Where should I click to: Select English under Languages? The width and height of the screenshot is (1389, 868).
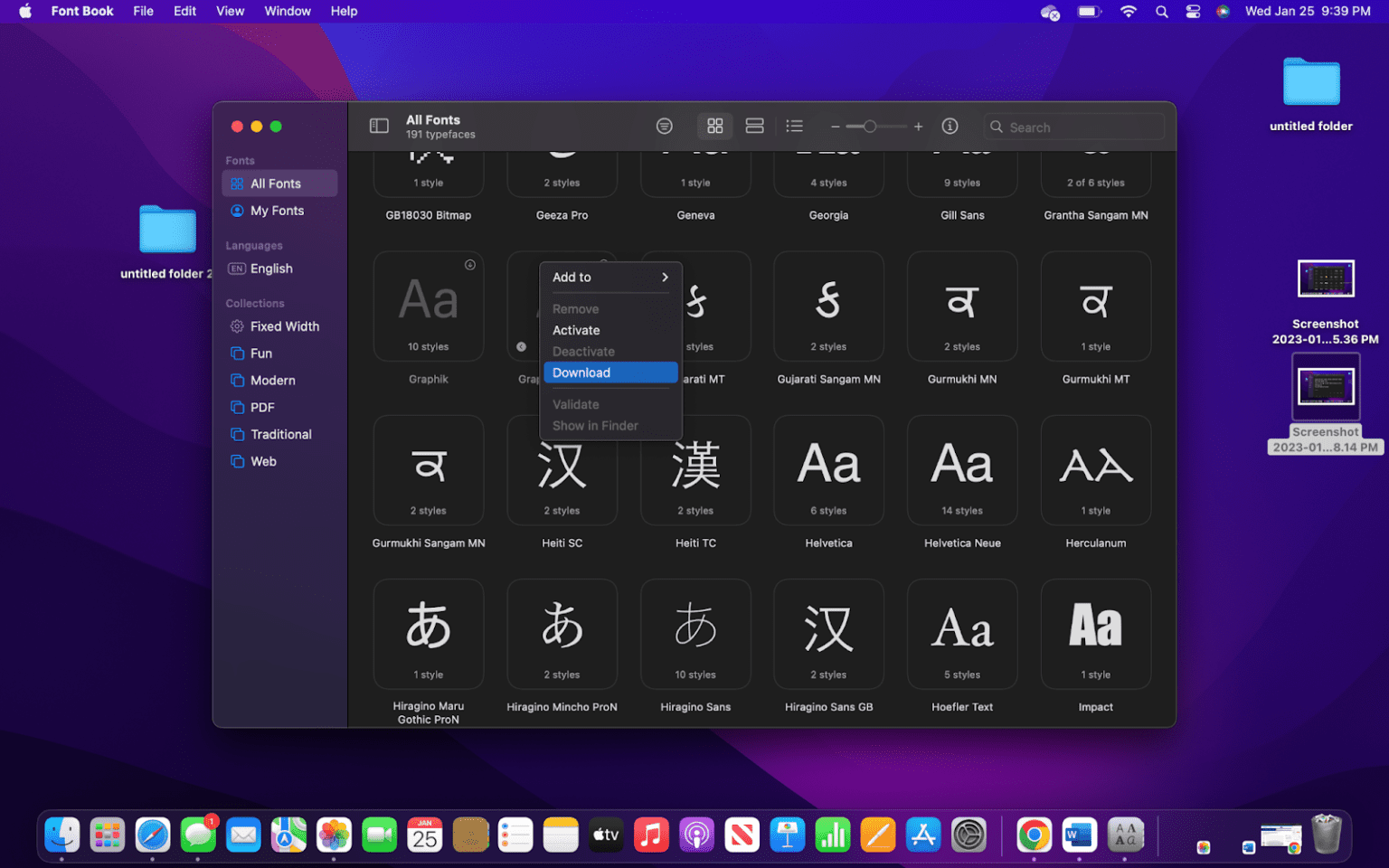tap(269, 268)
